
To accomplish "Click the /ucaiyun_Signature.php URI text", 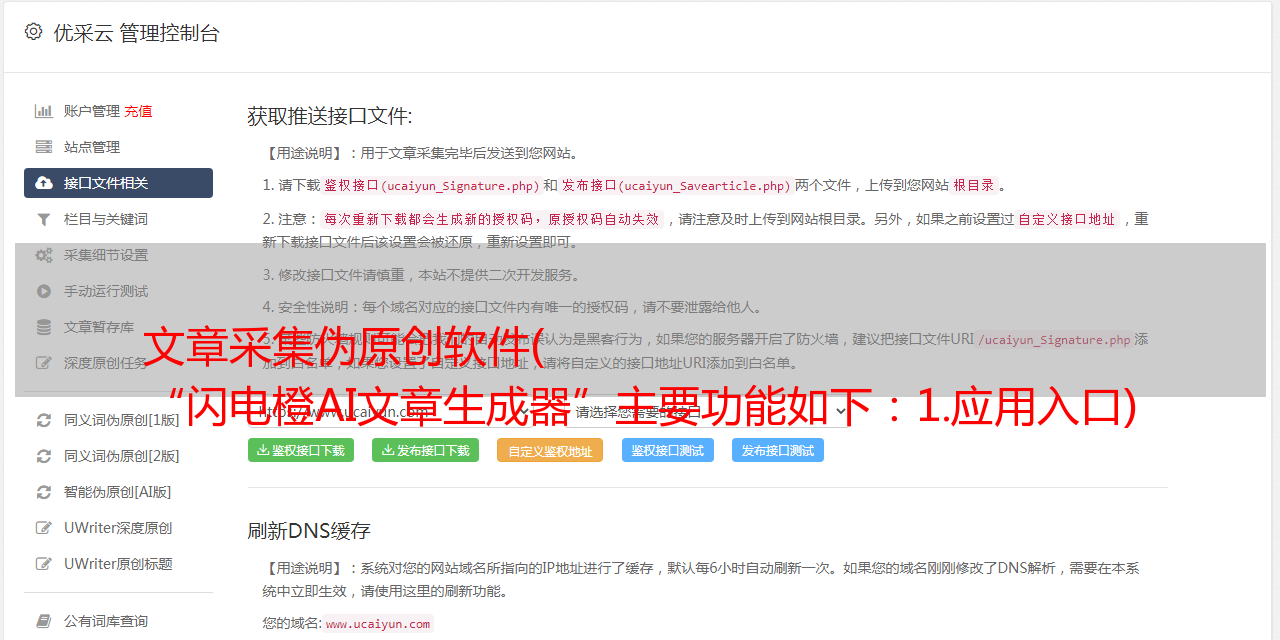I will [1054, 339].
